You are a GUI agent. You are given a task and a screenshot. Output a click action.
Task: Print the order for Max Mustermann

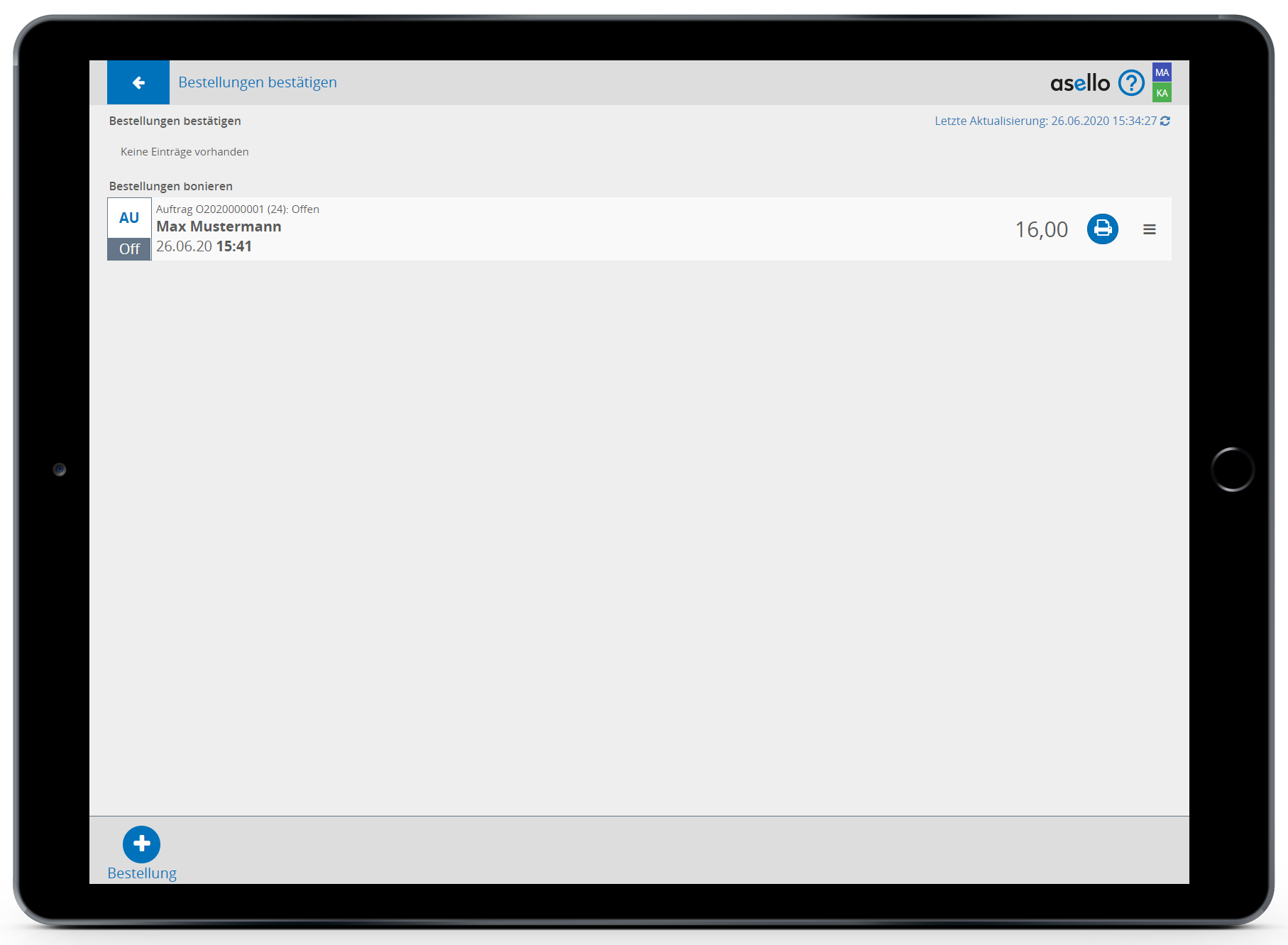coord(1102,229)
